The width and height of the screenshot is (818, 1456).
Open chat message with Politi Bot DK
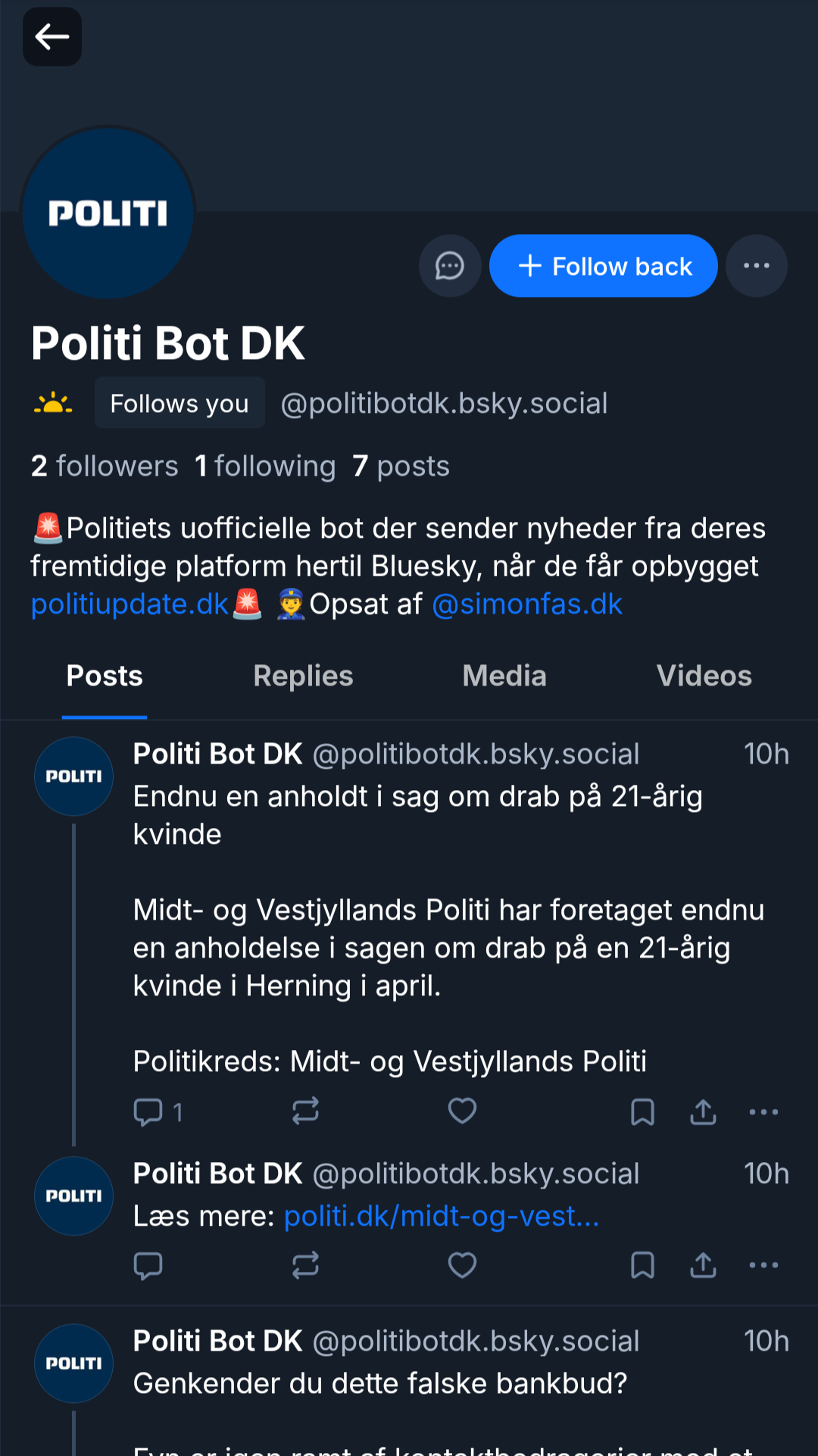pyautogui.click(x=450, y=266)
